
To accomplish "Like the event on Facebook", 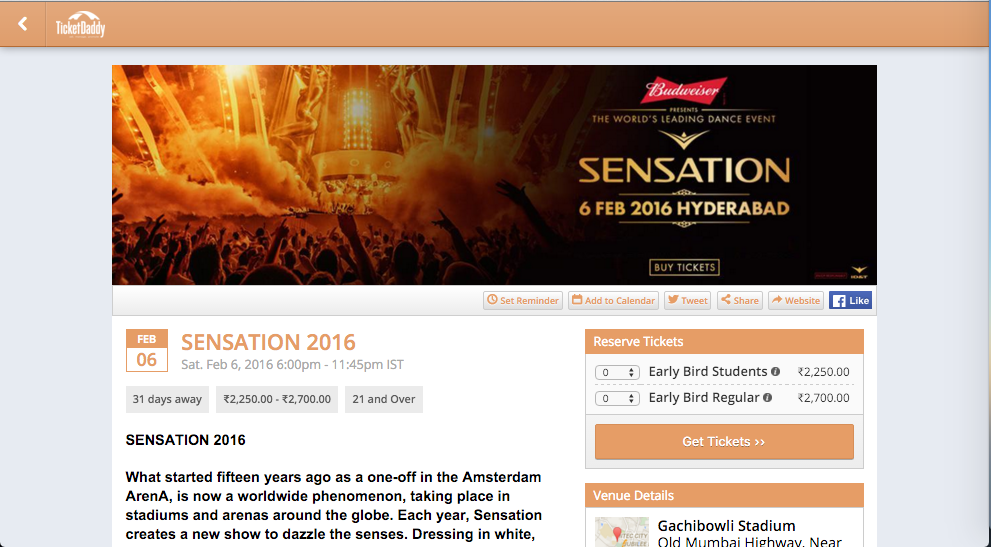I will pos(851,300).
